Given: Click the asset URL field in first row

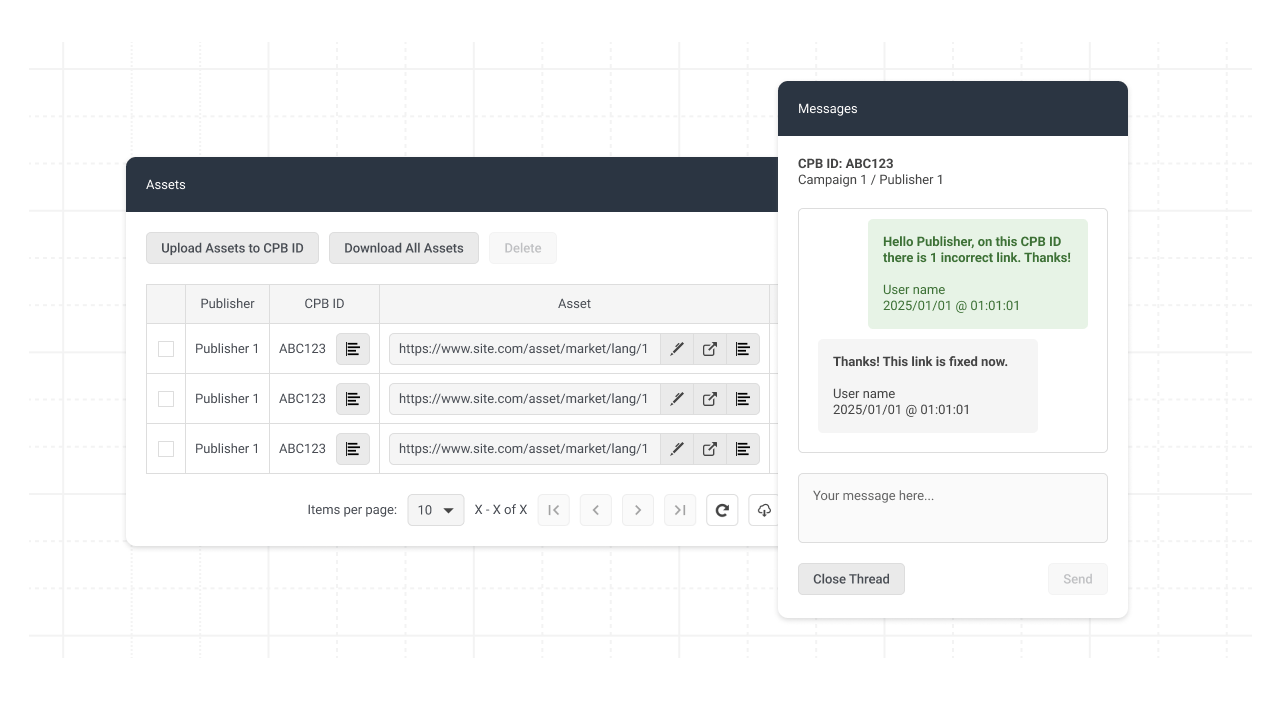Looking at the screenshot, I should 525,349.
